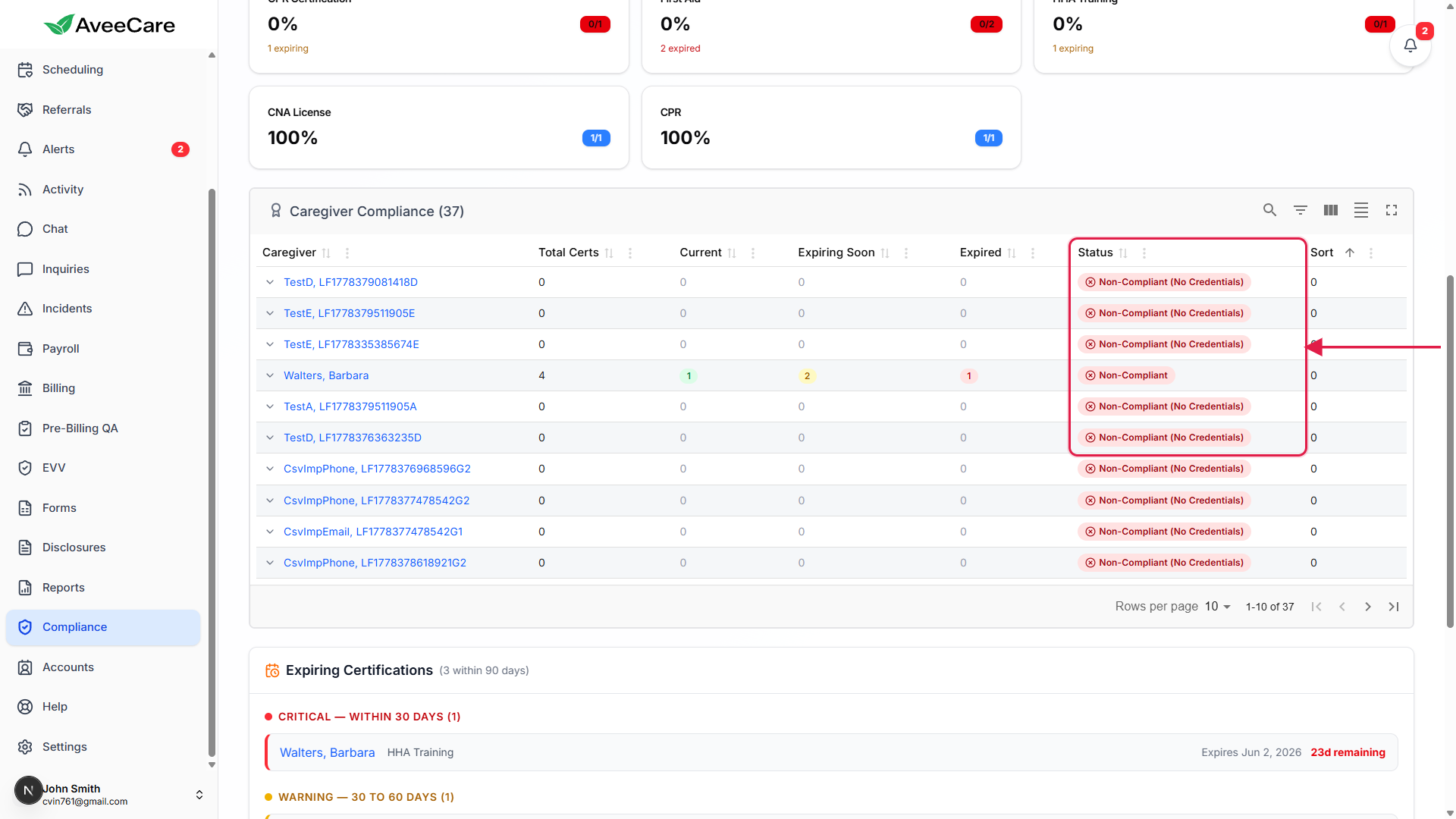The height and width of the screenshot is (819, 1456).
Task: Open TestA, LF1778379511905A caregiver link
Action: pos(350,406)
